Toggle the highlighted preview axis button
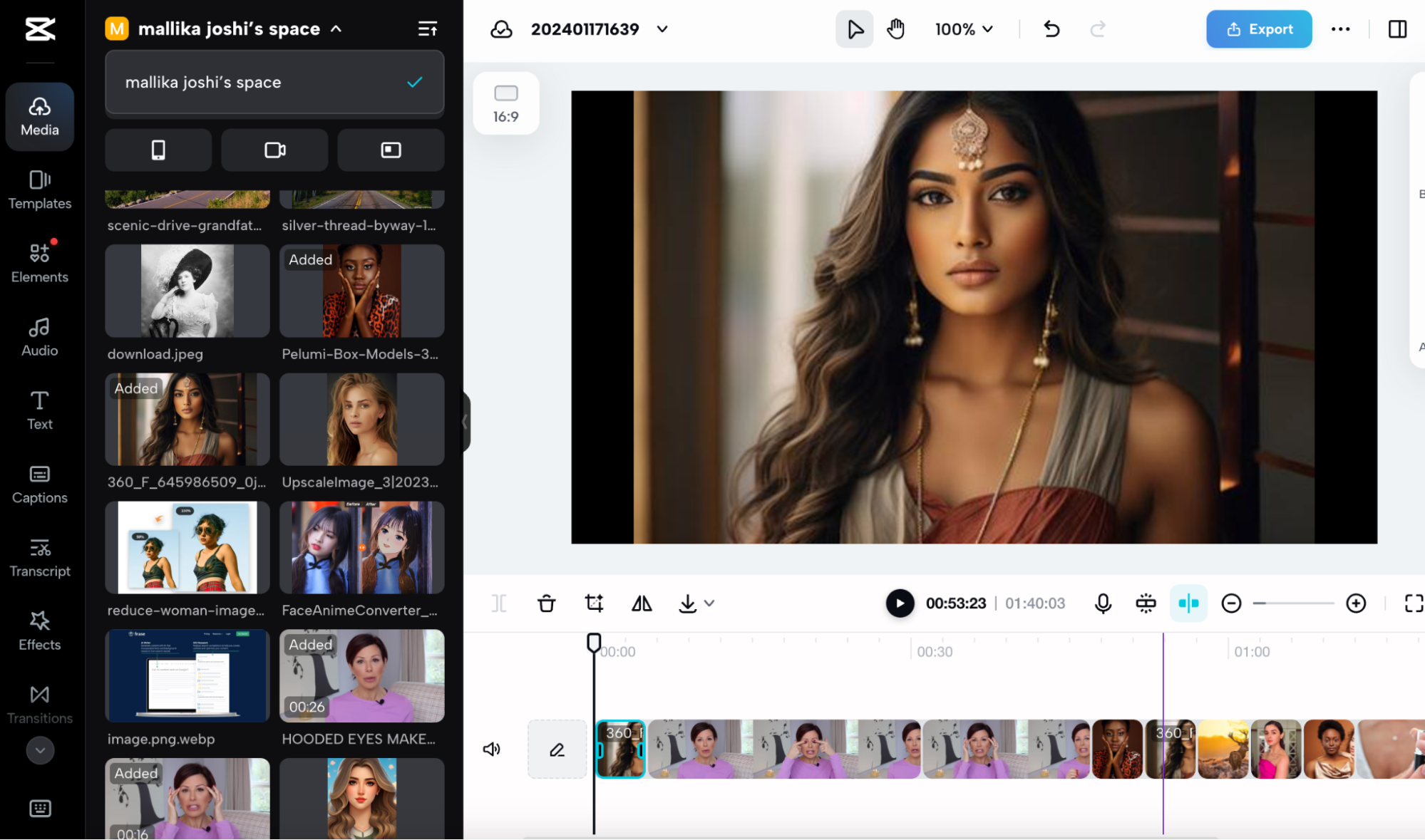This screenshot has height=840, width=1425. click(x=1188, y=603)
